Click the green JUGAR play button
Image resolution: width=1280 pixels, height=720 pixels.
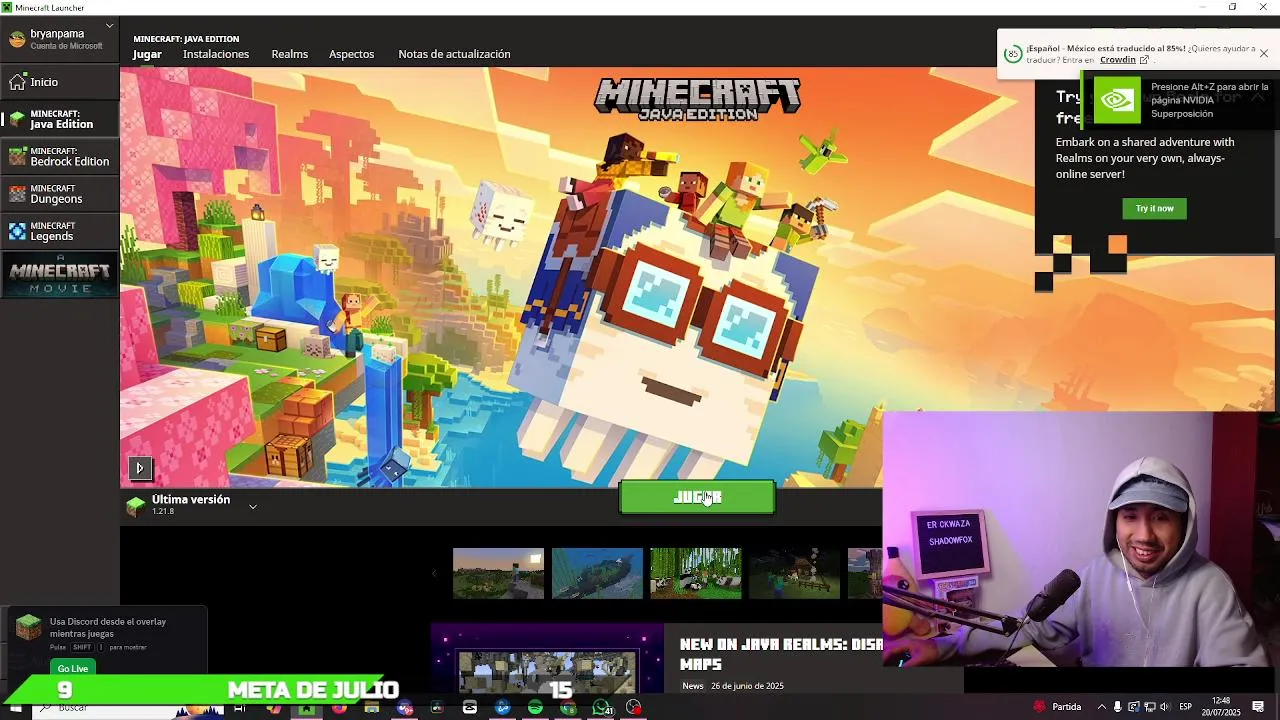697,497
